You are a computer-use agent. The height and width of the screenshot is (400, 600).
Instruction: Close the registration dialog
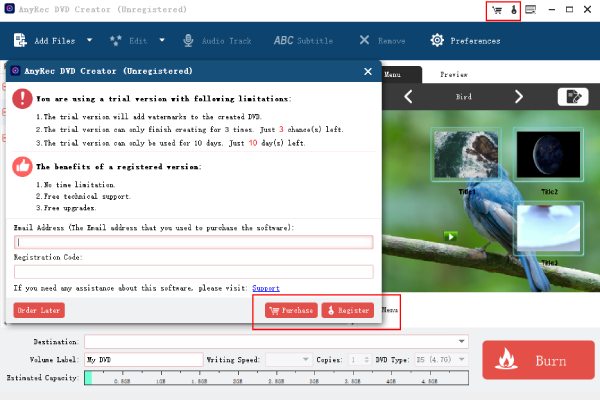[x=368, y=72]
